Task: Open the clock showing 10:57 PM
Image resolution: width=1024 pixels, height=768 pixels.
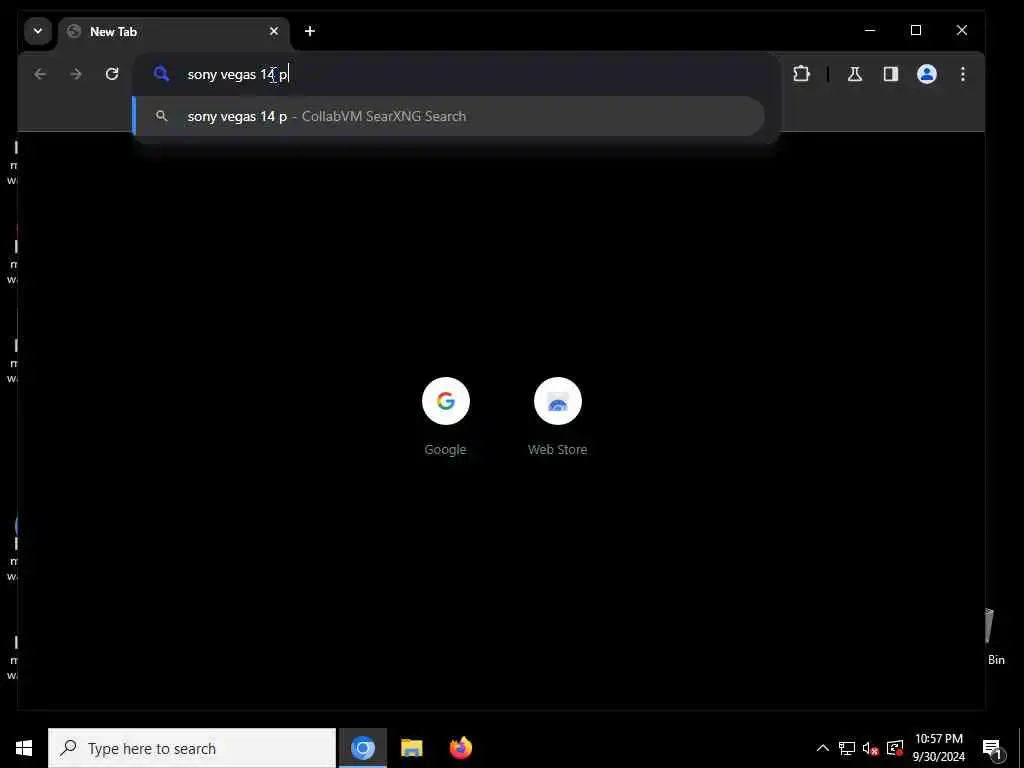Action: pos(938,748)
